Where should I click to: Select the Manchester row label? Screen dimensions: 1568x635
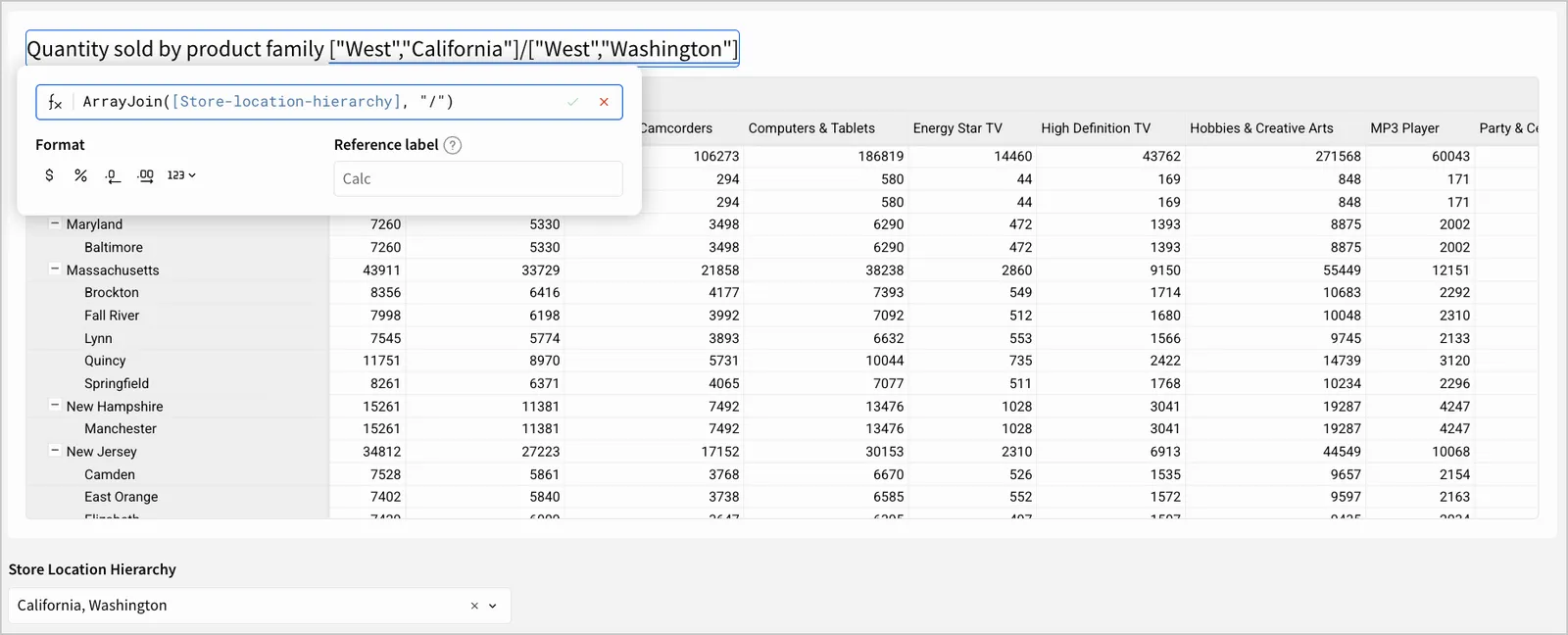coord(121,429)
